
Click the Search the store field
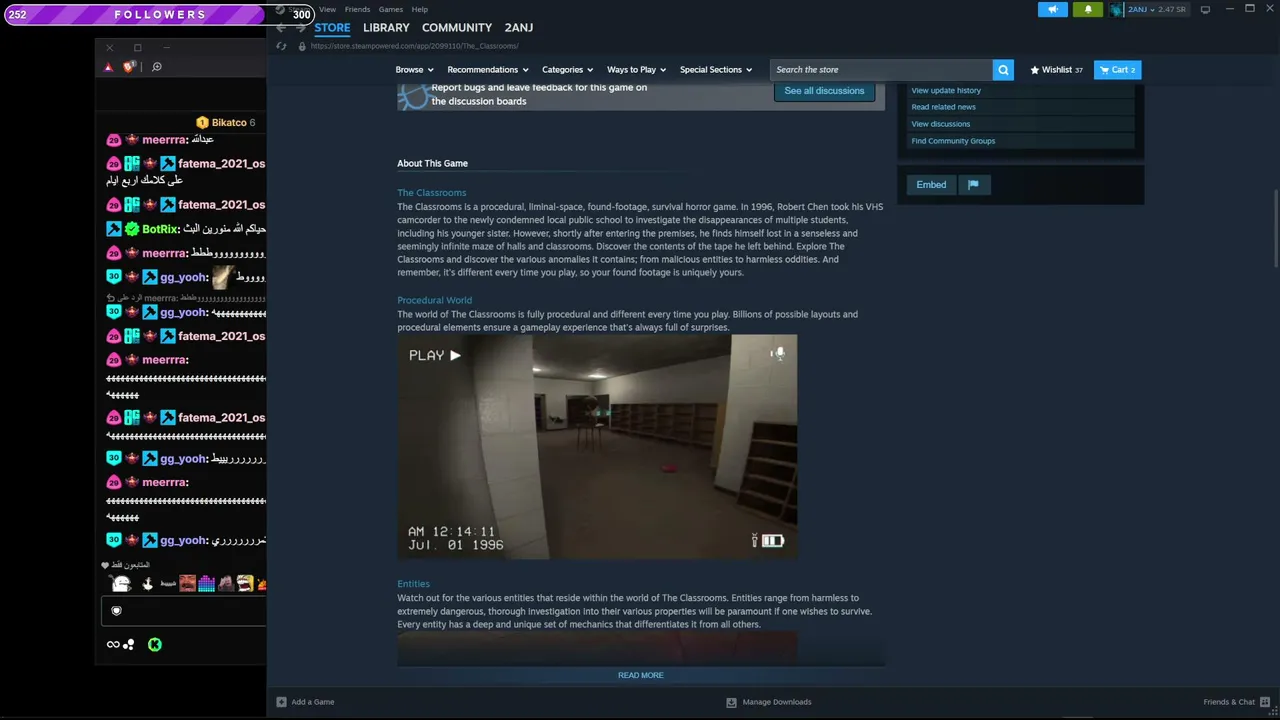coord(881,69)
